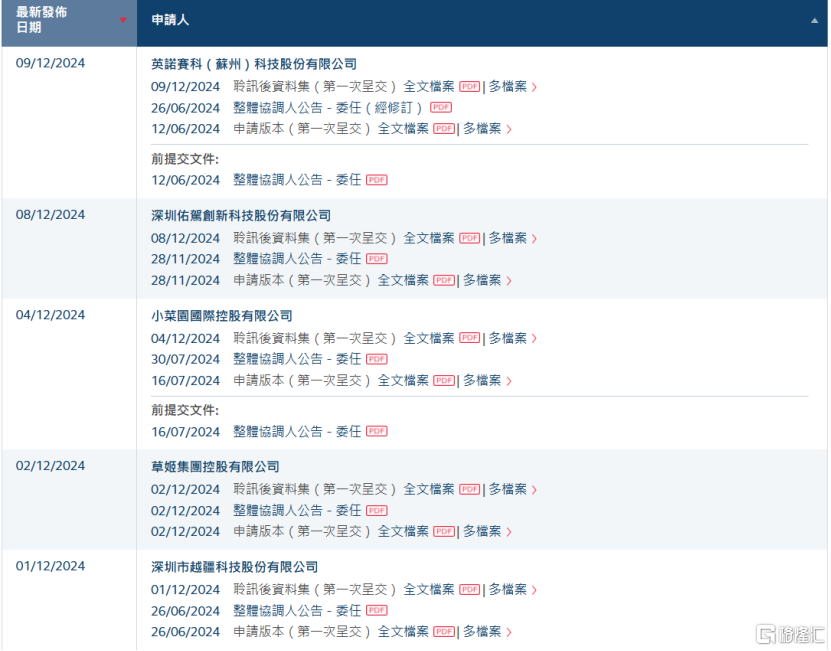Open 多檔案 for 深圳市越疆科技 申請版本
Image resolution: width=831 pixels, height=651 pixels.
coord(487,631)
